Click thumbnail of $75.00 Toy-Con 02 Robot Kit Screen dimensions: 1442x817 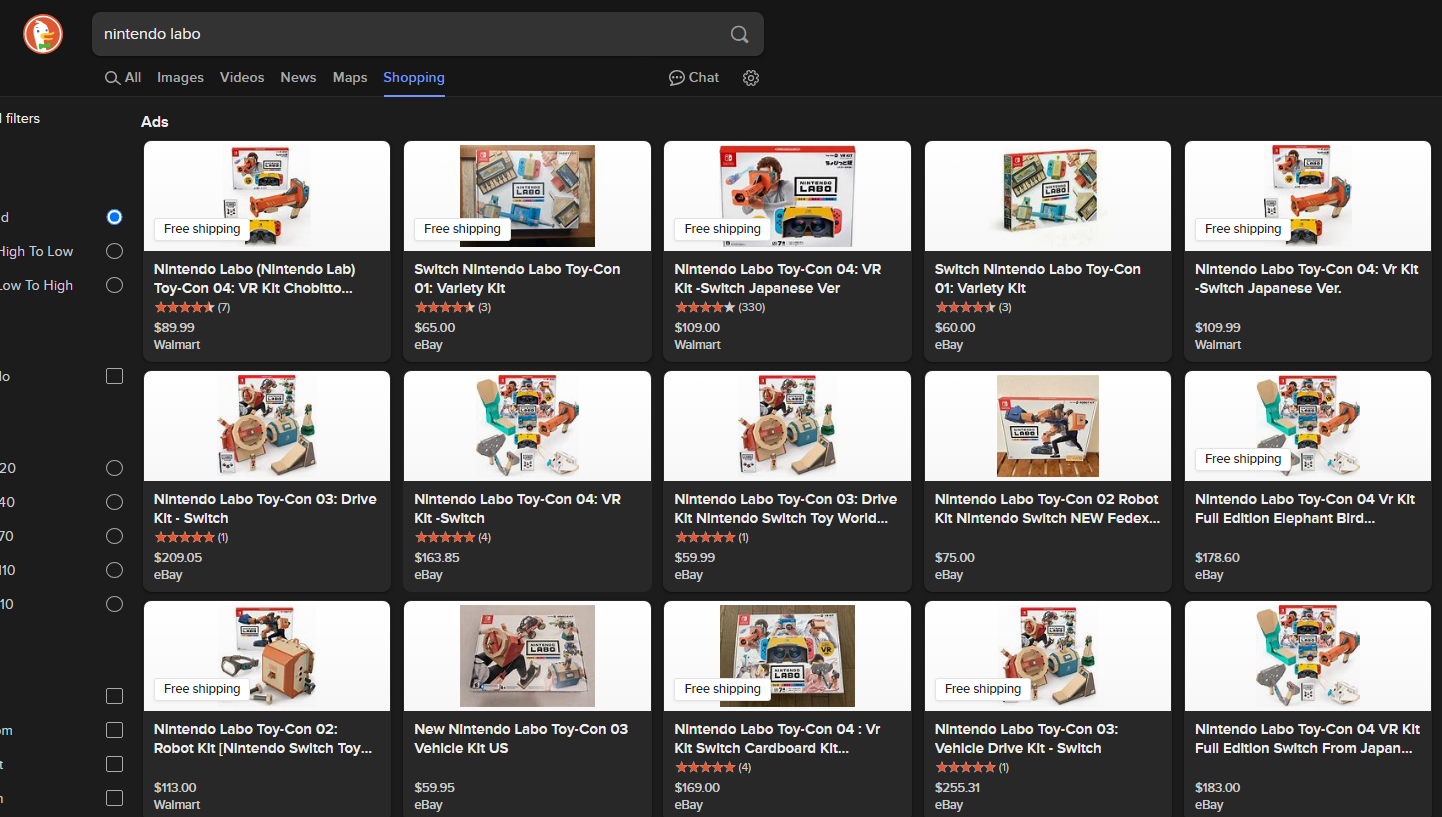tap(1048, 426)
